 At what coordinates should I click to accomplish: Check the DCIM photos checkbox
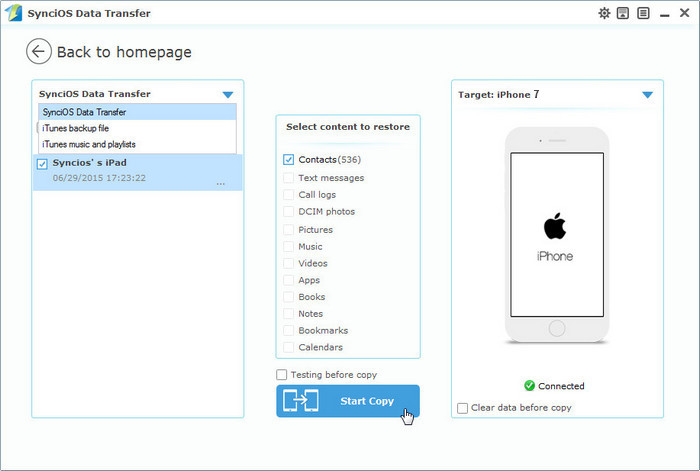point(288,212)
